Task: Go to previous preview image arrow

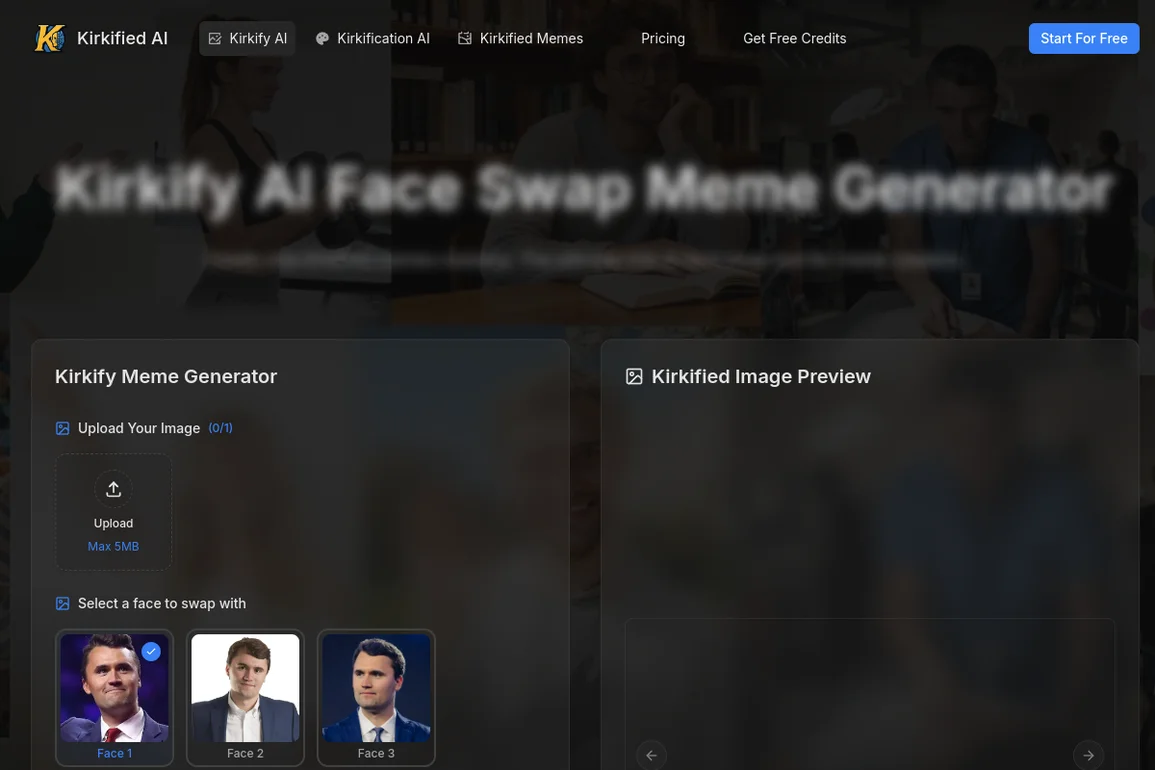Action: (x=651, y=755)
